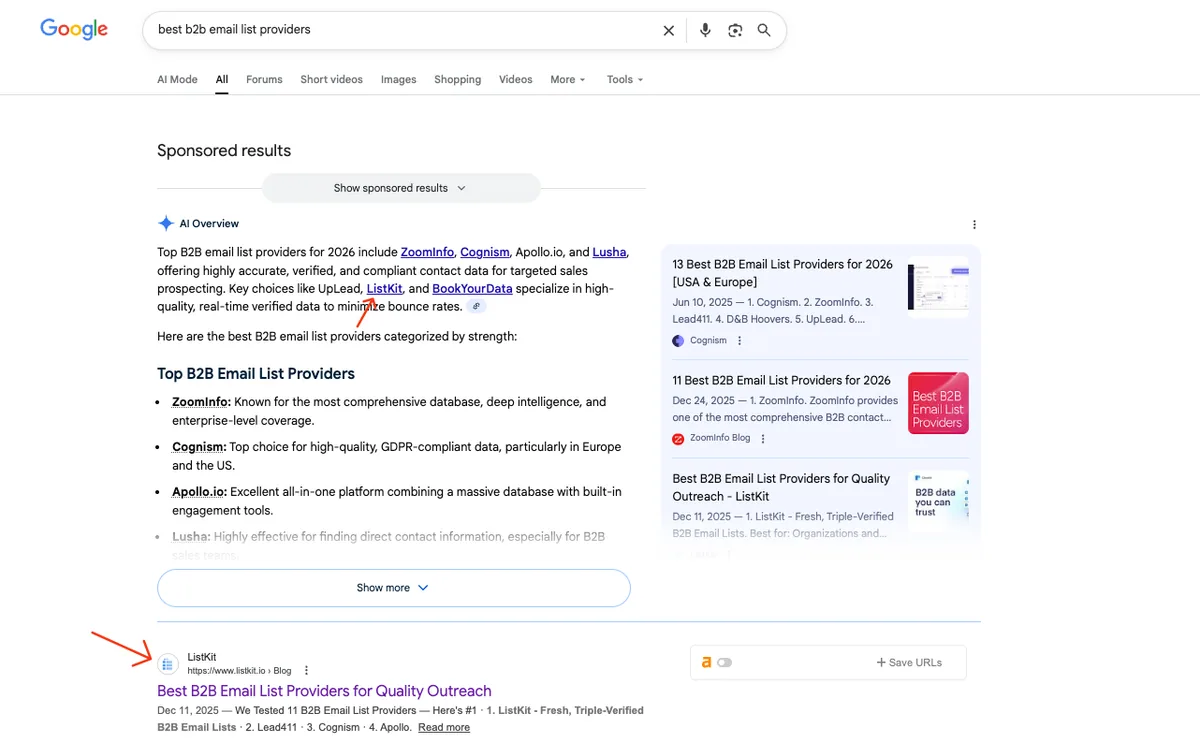Click Save URLs button
1200x754 pixels.
point(909,662)
